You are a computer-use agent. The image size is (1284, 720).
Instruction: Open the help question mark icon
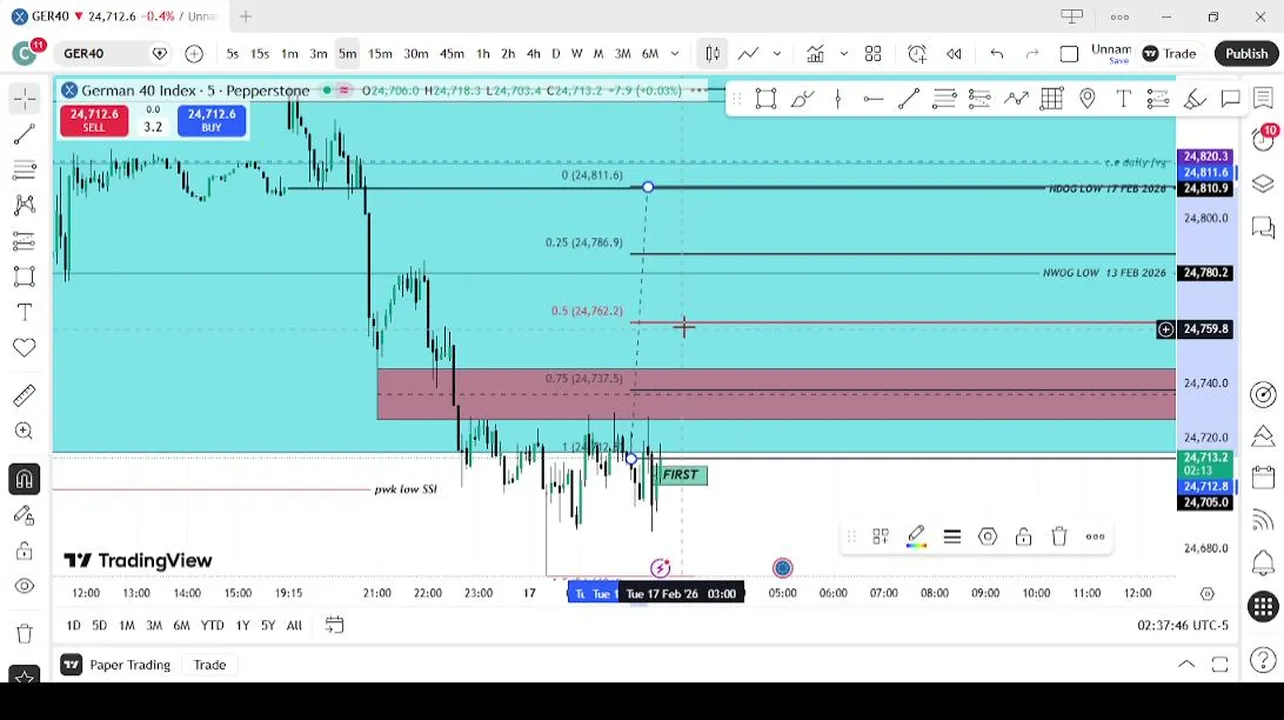coord(1263,660)
